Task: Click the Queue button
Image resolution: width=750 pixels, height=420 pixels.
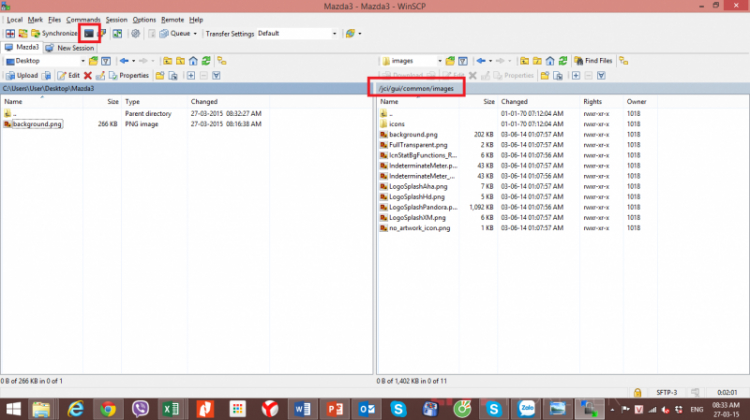Action: [176, 33]
